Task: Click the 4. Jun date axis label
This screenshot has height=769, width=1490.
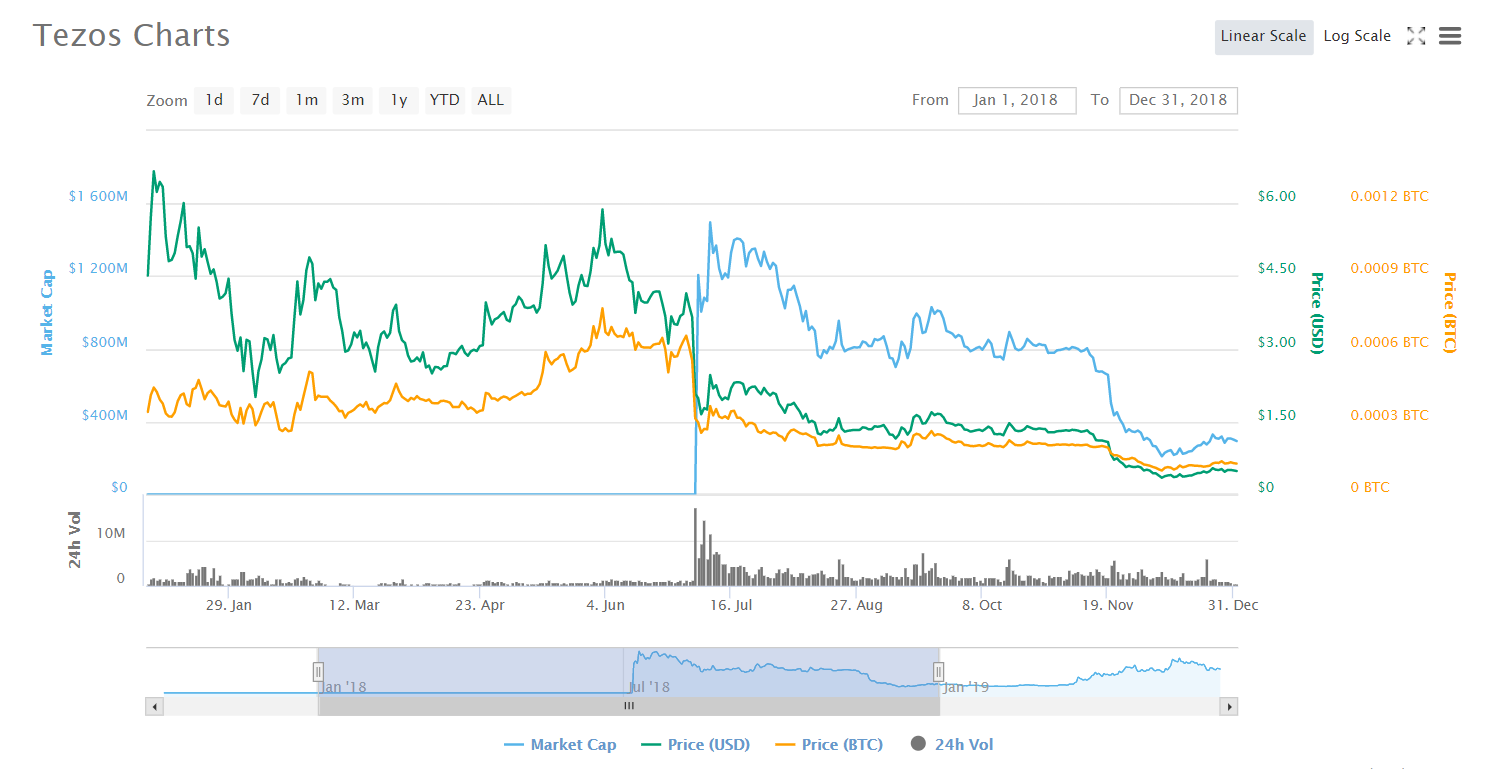Action: click(x=605, y=605)
